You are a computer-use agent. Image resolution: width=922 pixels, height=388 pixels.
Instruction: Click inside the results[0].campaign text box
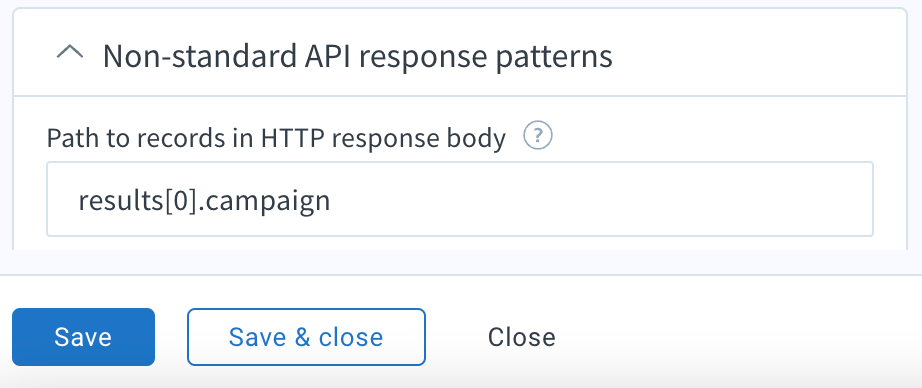pyautogui.click(x=460, y=199)
